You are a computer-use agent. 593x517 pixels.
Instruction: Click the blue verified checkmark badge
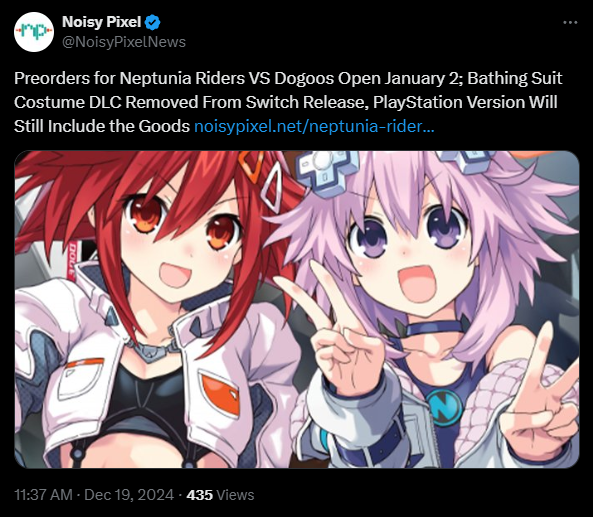[x=153, y=22]
